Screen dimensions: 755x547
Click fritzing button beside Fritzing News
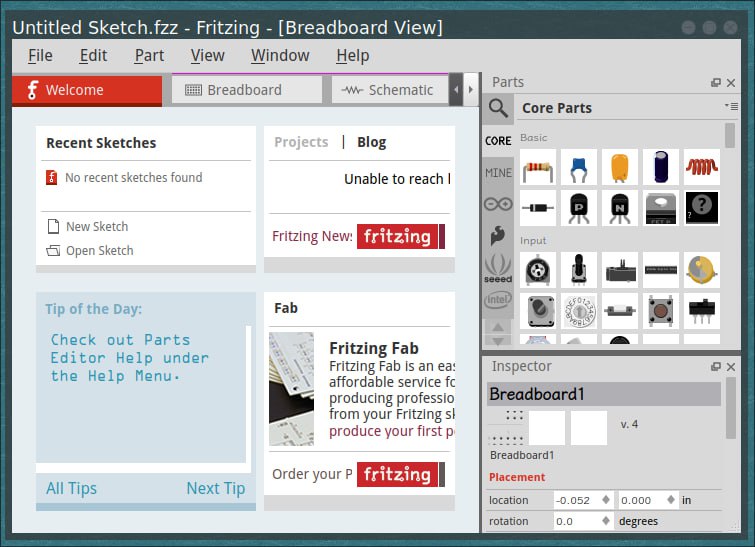(401, 236)
